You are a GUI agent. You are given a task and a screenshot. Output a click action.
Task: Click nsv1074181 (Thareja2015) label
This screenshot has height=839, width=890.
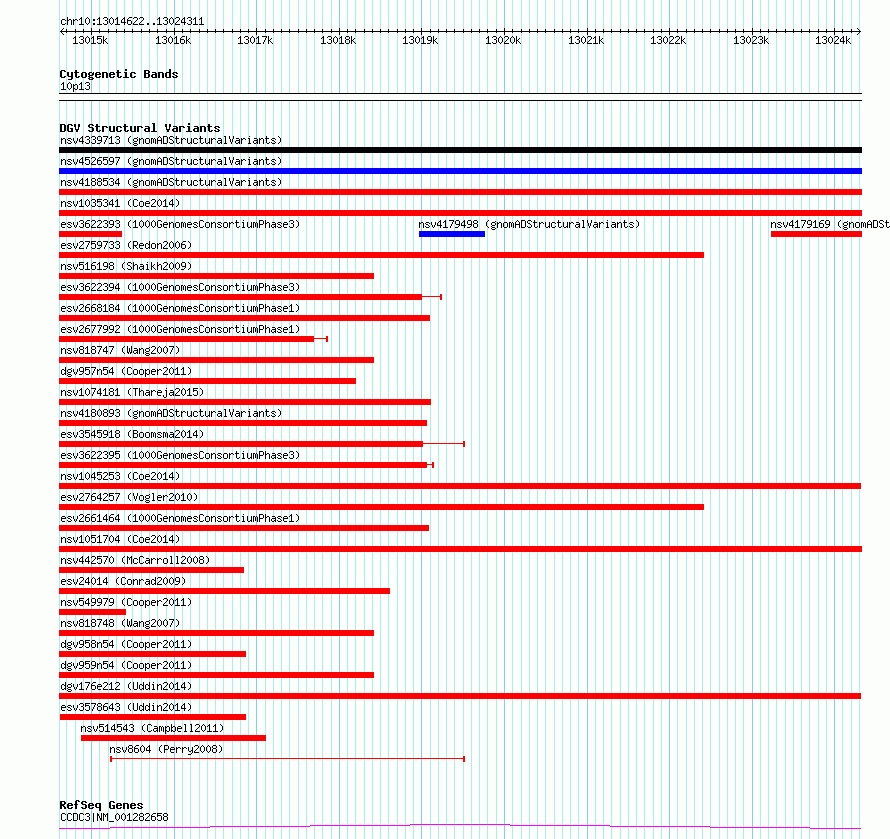pyautogui.click(x=132, y=392)
